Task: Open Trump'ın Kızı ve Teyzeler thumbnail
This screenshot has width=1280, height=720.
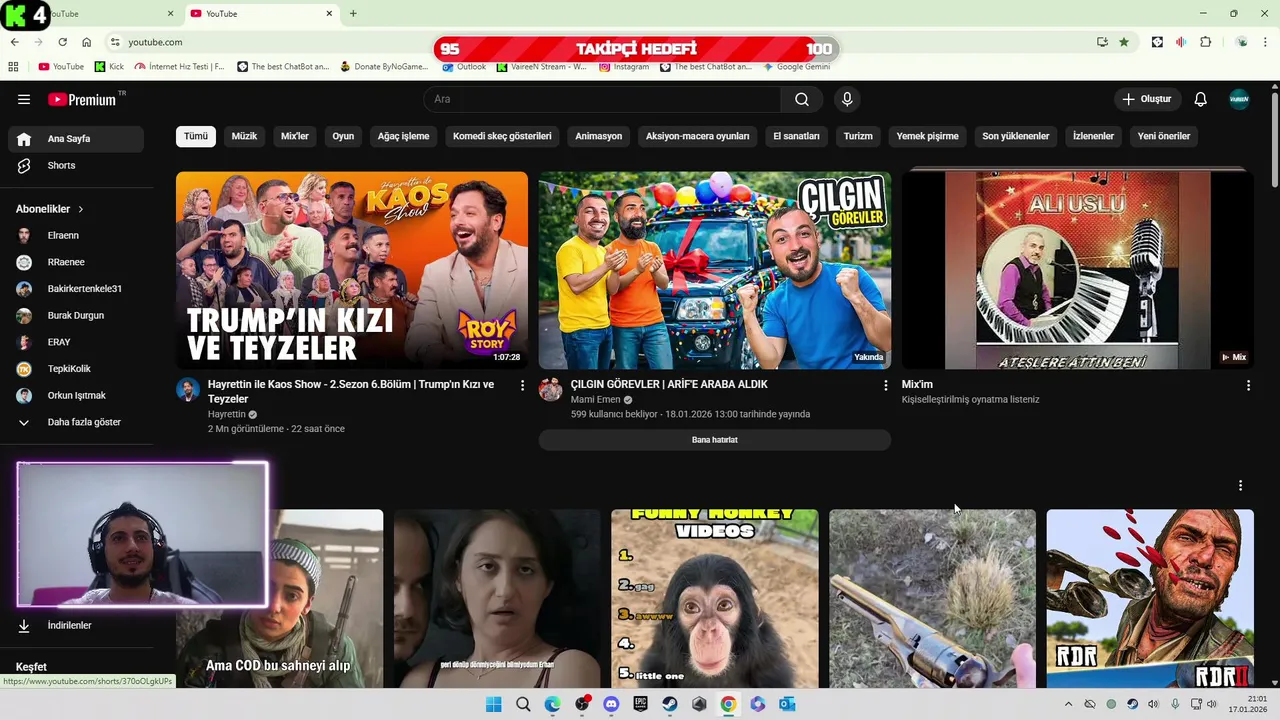Action: tap(352, 270)
